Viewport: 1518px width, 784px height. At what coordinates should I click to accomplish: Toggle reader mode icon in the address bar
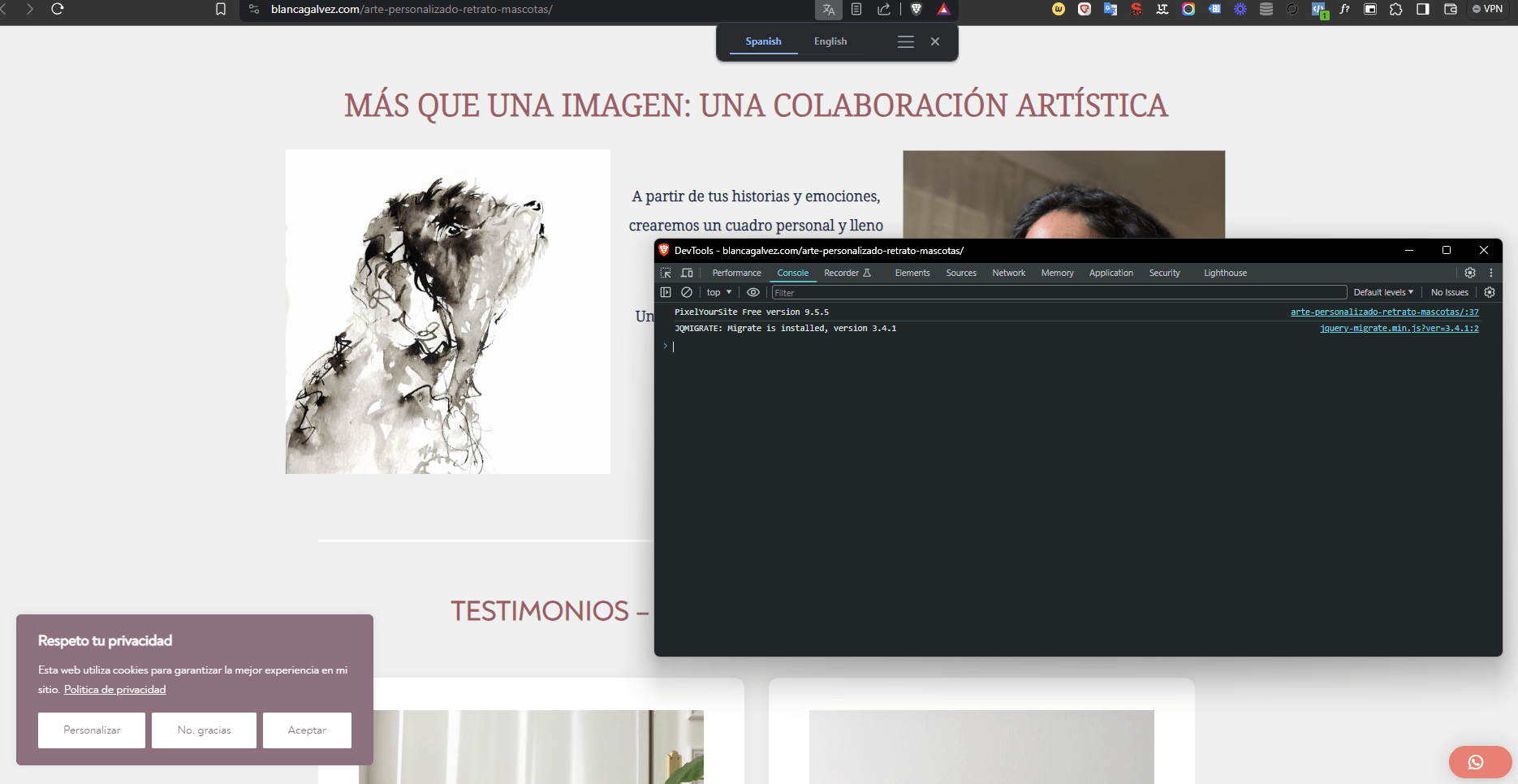coord(856,9)
